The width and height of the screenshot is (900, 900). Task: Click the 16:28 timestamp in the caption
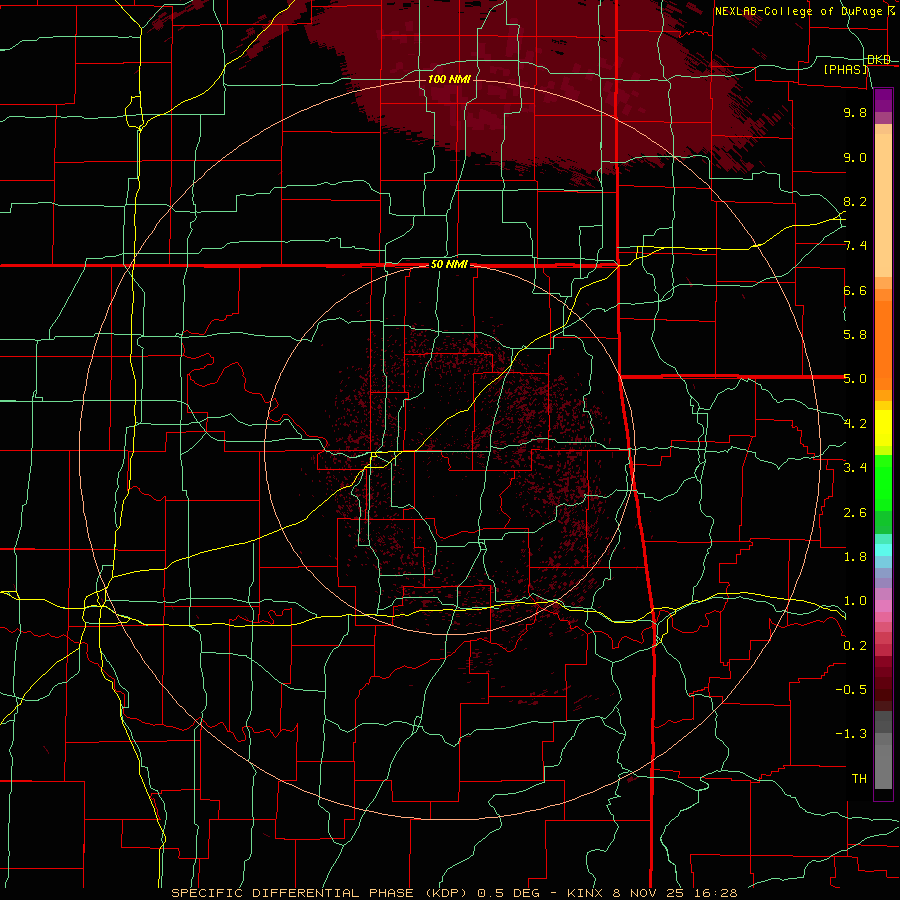(715, 893)
